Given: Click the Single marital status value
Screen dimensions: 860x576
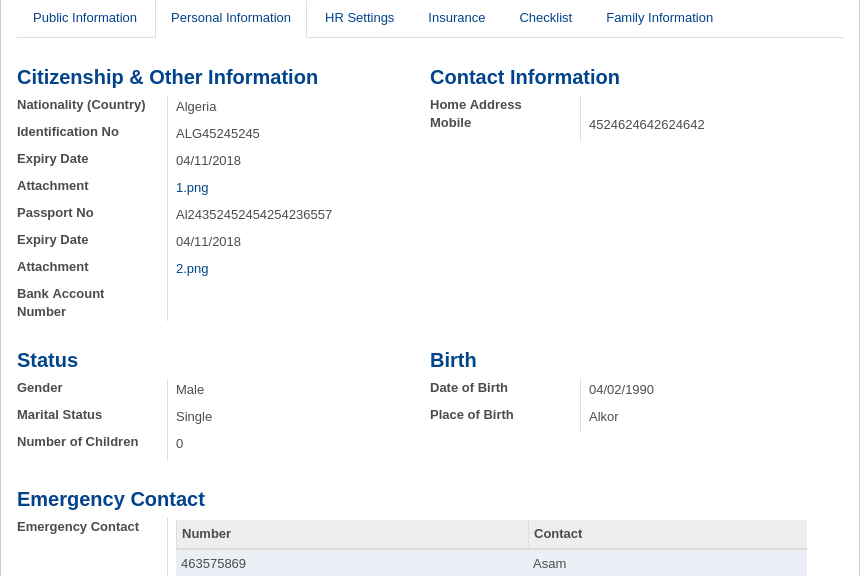Looking at the screenshot, I should coord(194,417).
